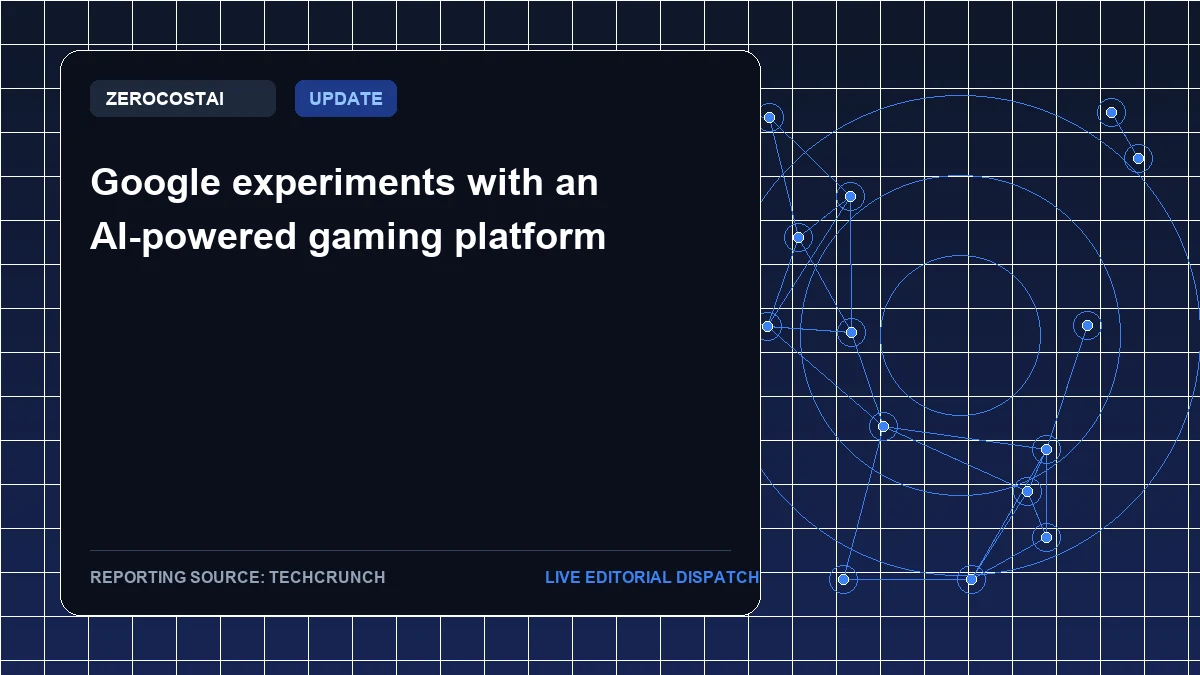Click the UPDATE tag badge
This screenshot has height=675, width=1200.
[x=346, y=99]
